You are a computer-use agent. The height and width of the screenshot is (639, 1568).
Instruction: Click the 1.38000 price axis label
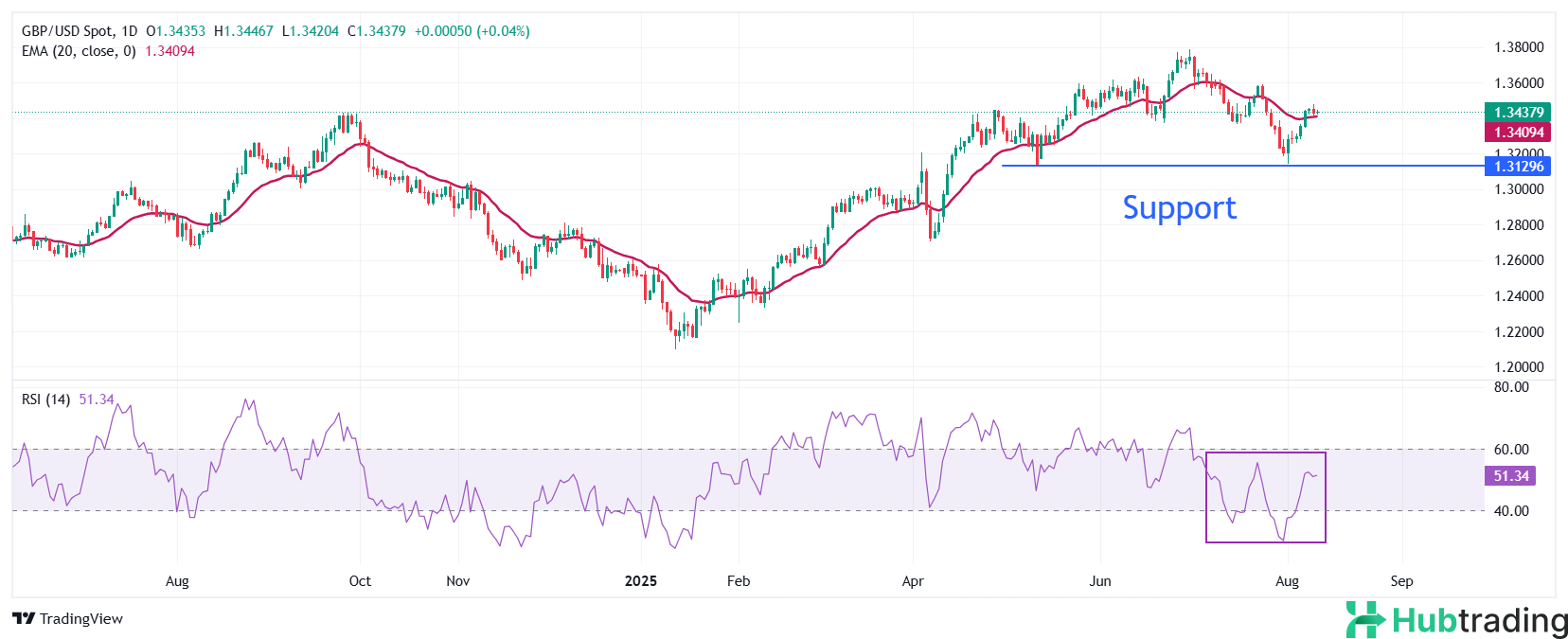1518,47
